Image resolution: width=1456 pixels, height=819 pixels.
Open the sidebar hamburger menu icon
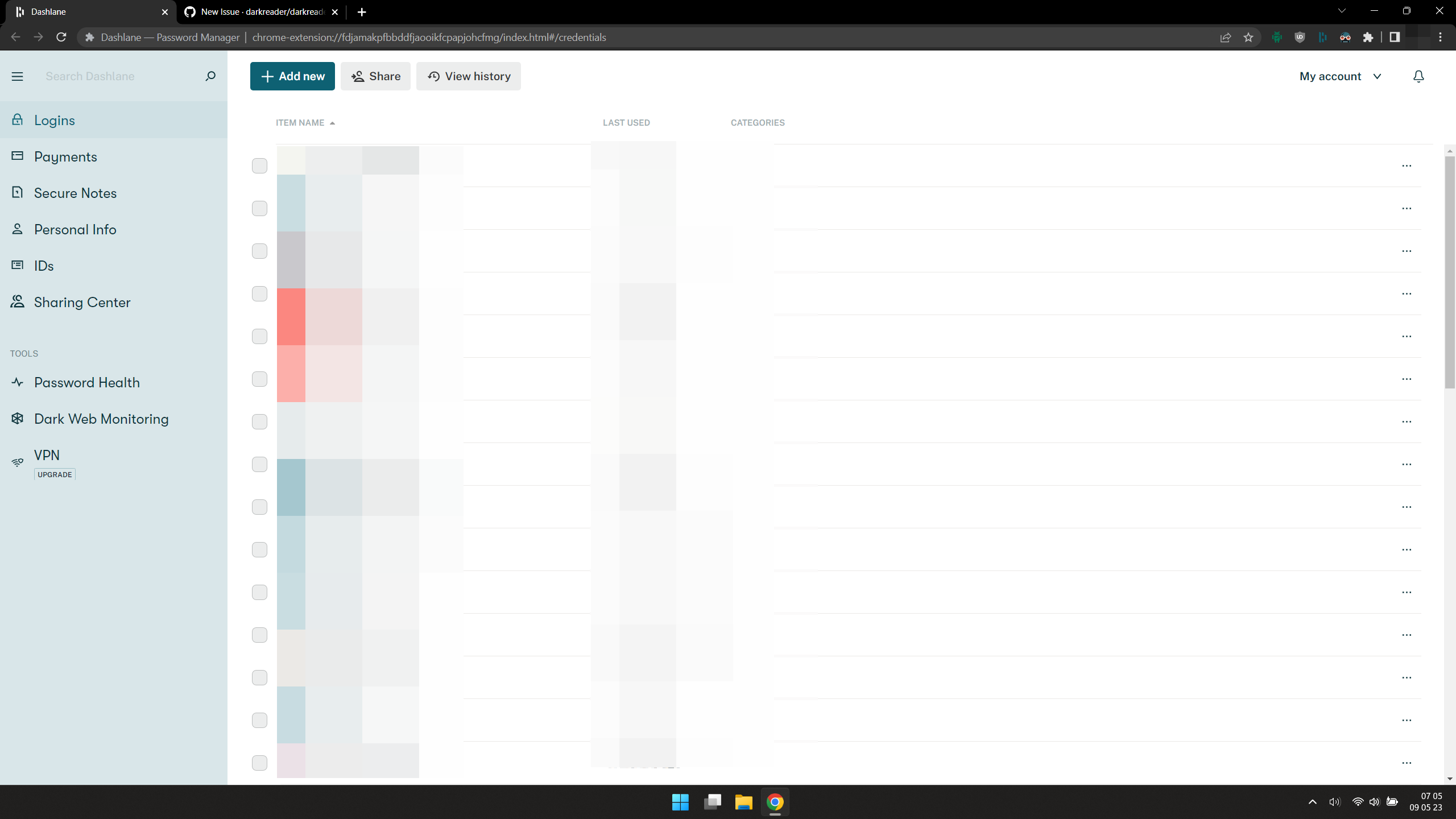click(17, 76)
